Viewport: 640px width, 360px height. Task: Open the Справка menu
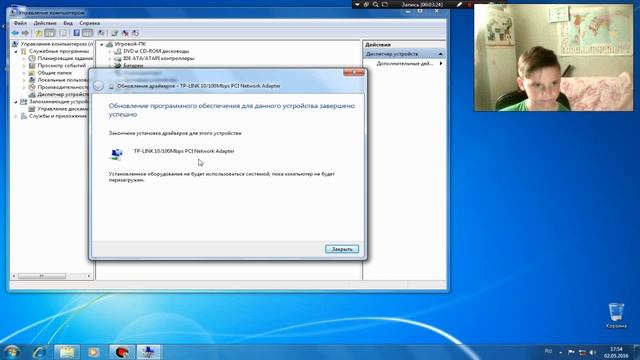pyautogui.click(x=90, y=23)
